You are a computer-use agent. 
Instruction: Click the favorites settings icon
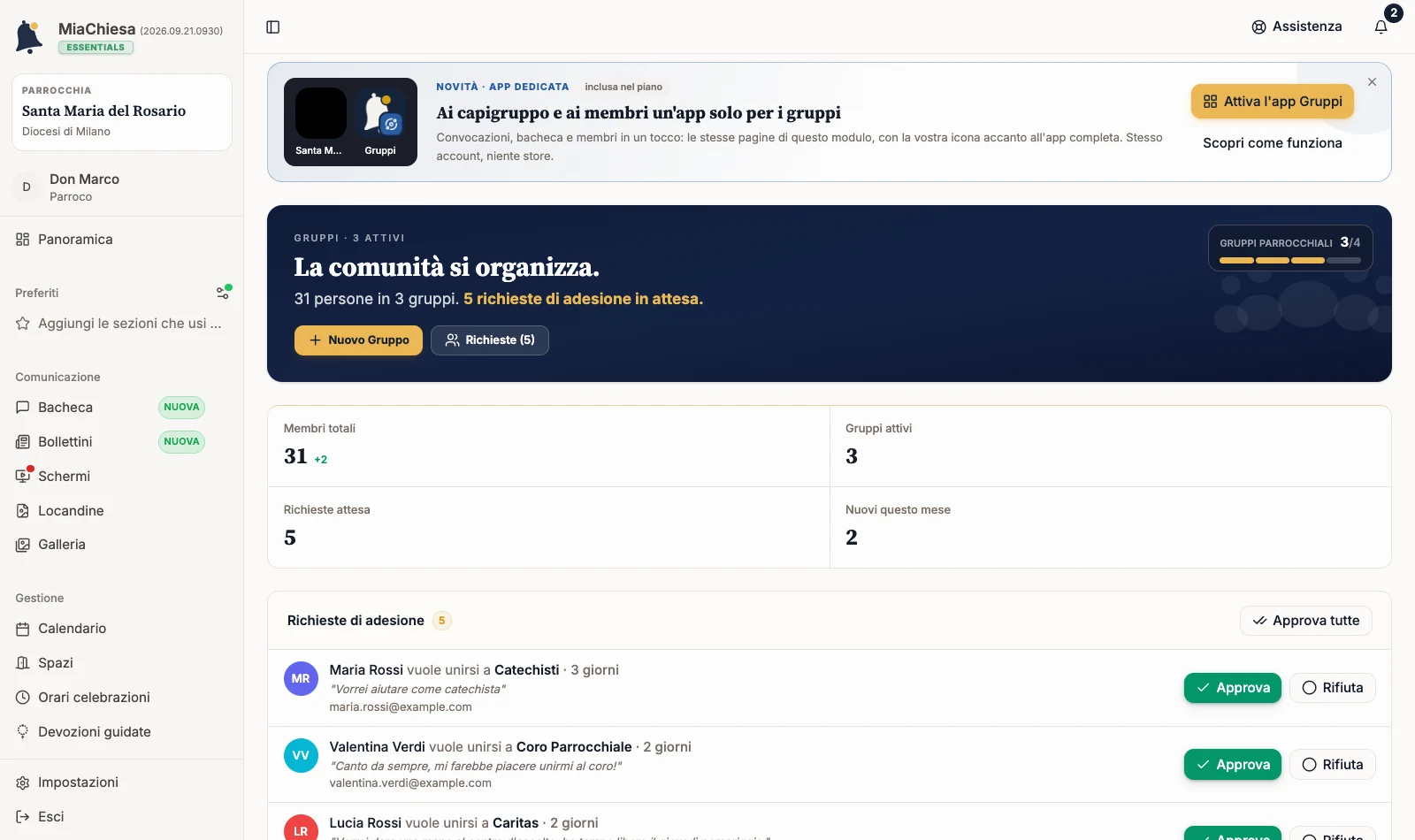tap(224, 293)
